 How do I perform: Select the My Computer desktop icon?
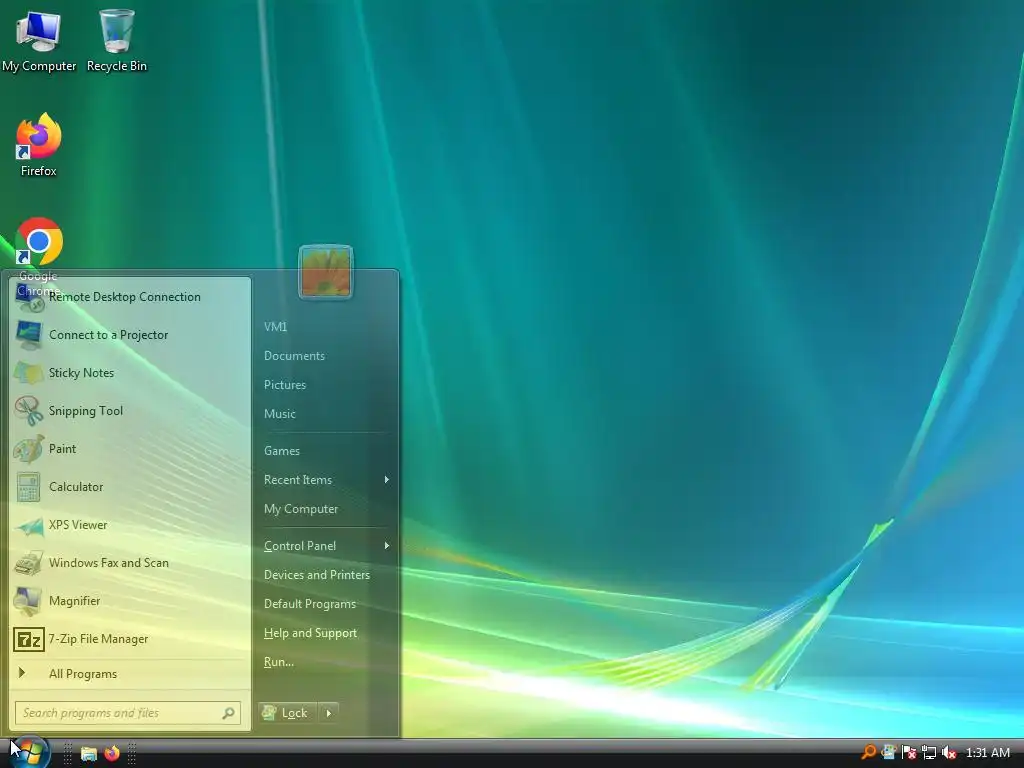click(x=39, y=40)
